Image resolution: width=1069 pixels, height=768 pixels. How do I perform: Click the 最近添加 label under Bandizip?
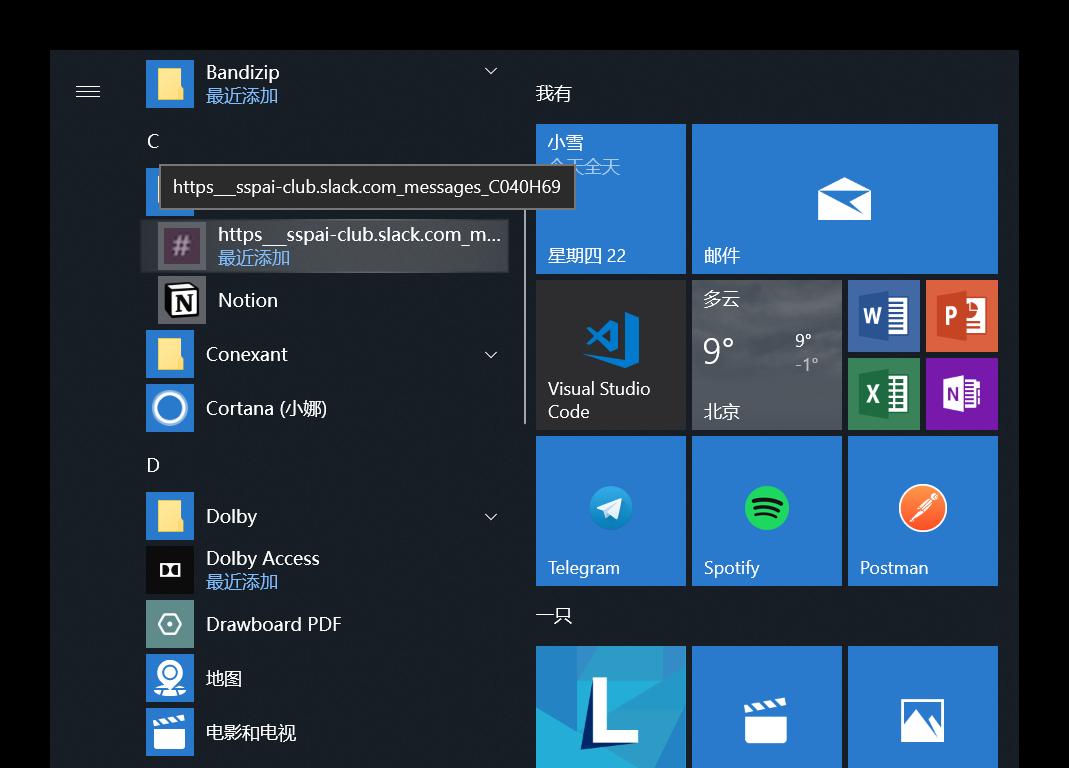[x=242, y=96]
